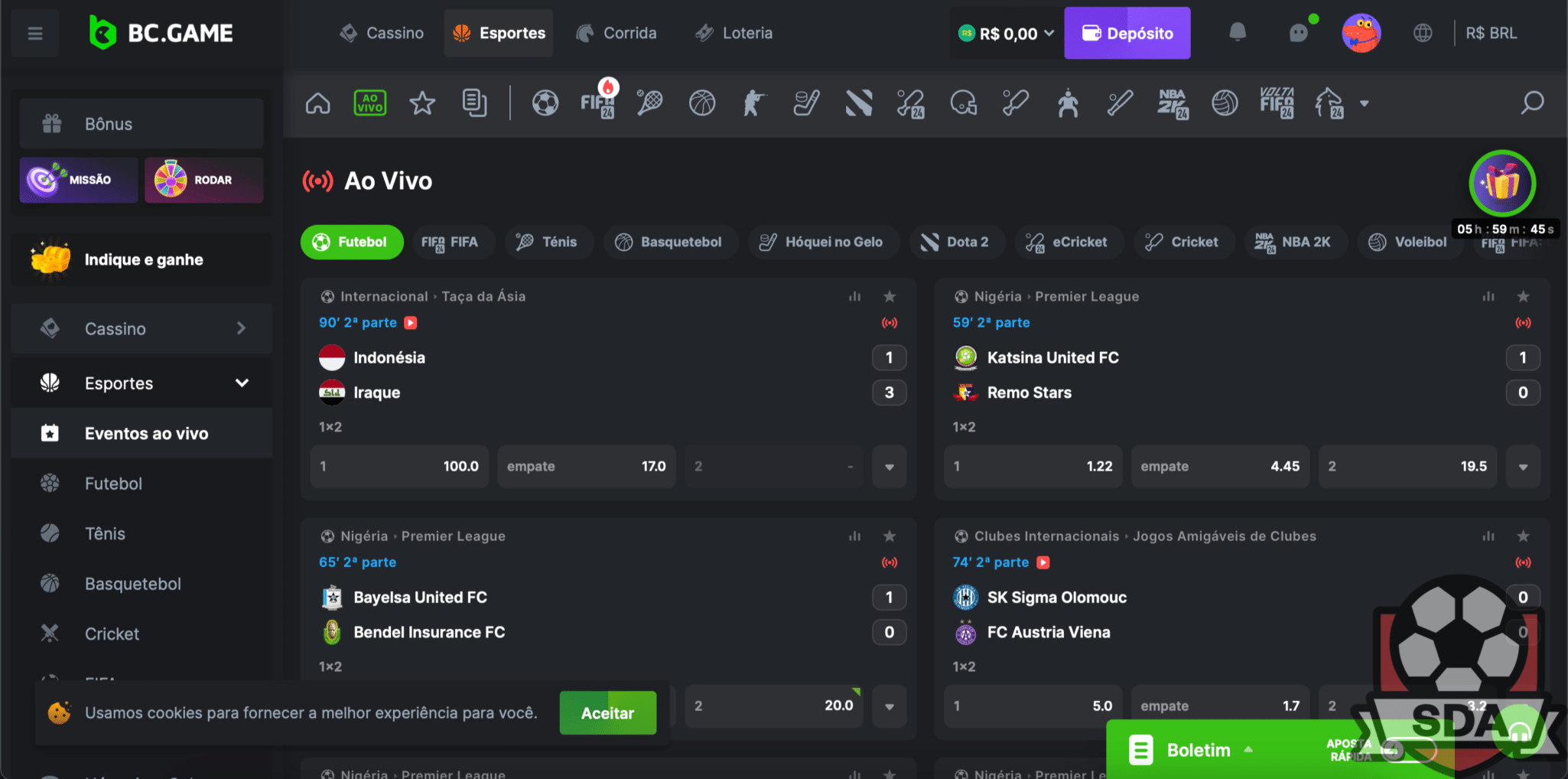Favorite the Bayelsa United match
1568x779 pixels.
(890, 536)
